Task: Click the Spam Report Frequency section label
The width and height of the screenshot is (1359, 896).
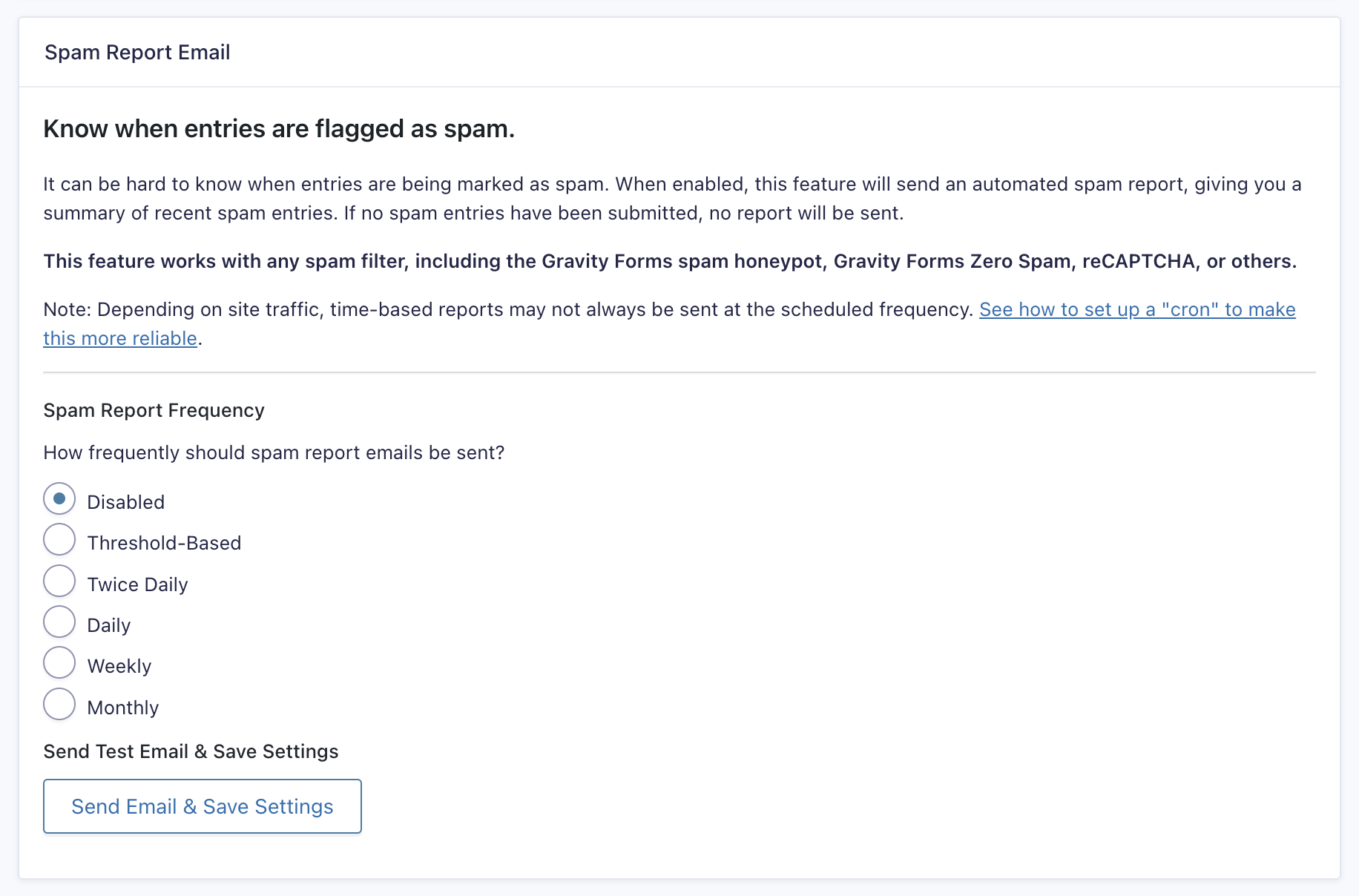Action: pos(154,410)
